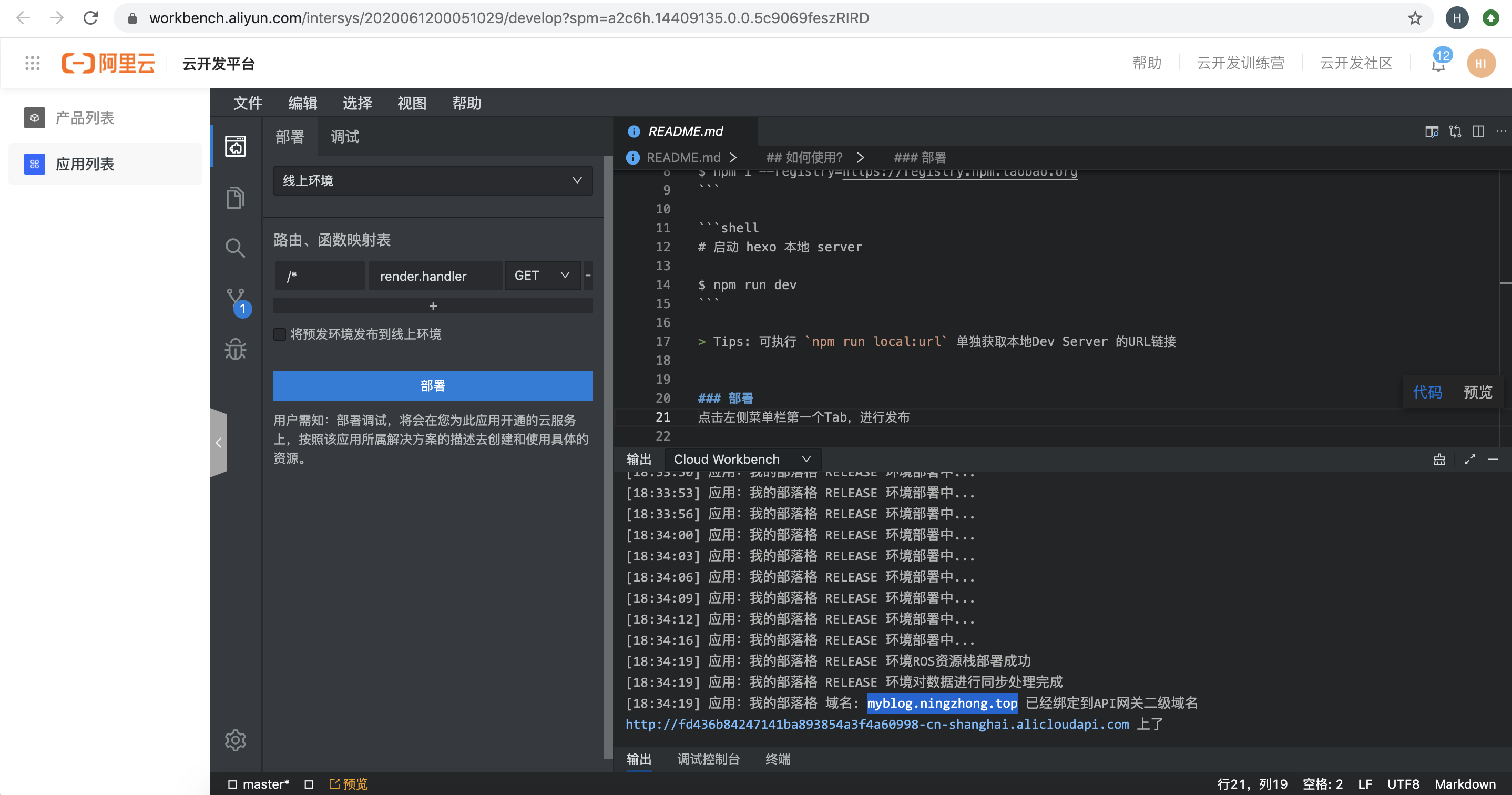Click the compare changes icon in editor toolbar
Image resolution: width=1512 pixels, height=795 pixels.
pyautogui.click(x=1455, y=131)
